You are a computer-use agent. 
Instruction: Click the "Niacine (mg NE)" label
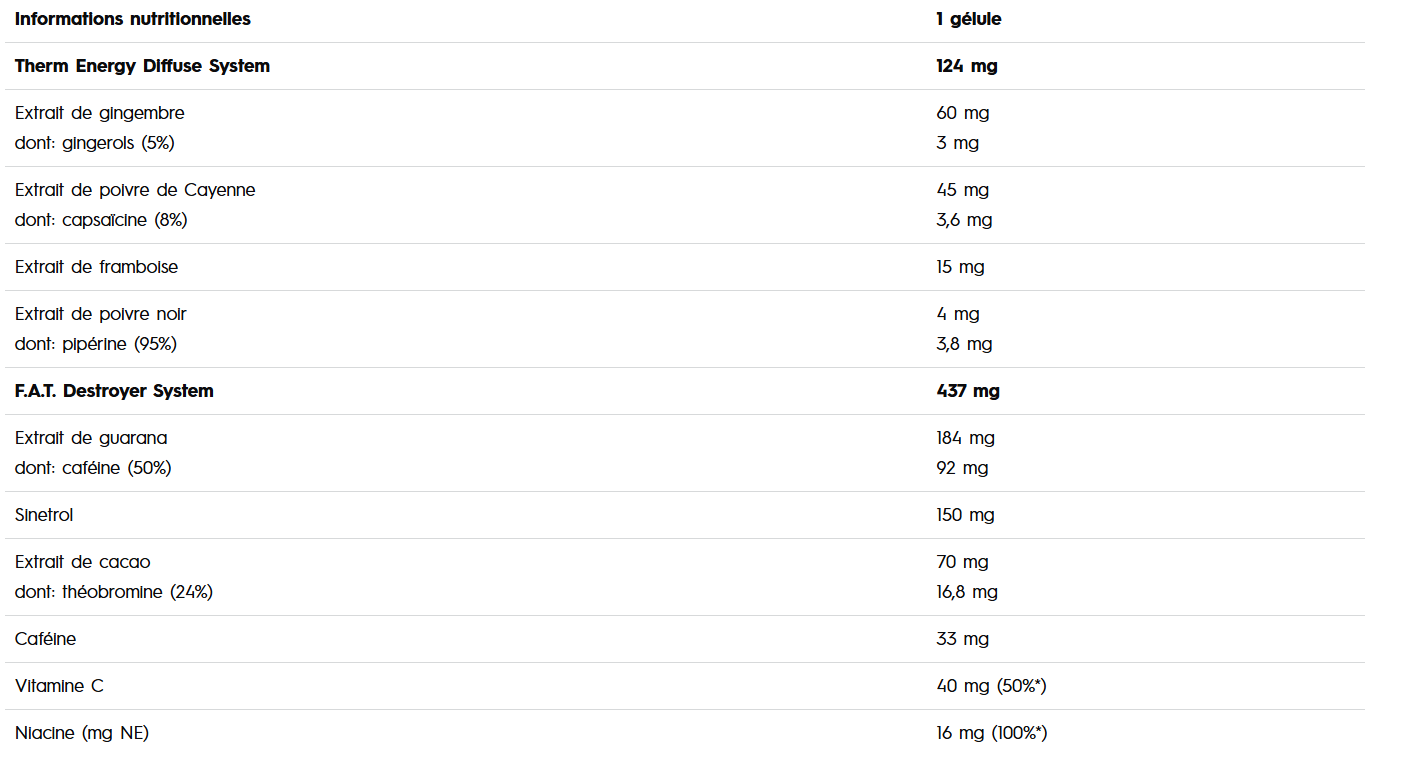81,733
